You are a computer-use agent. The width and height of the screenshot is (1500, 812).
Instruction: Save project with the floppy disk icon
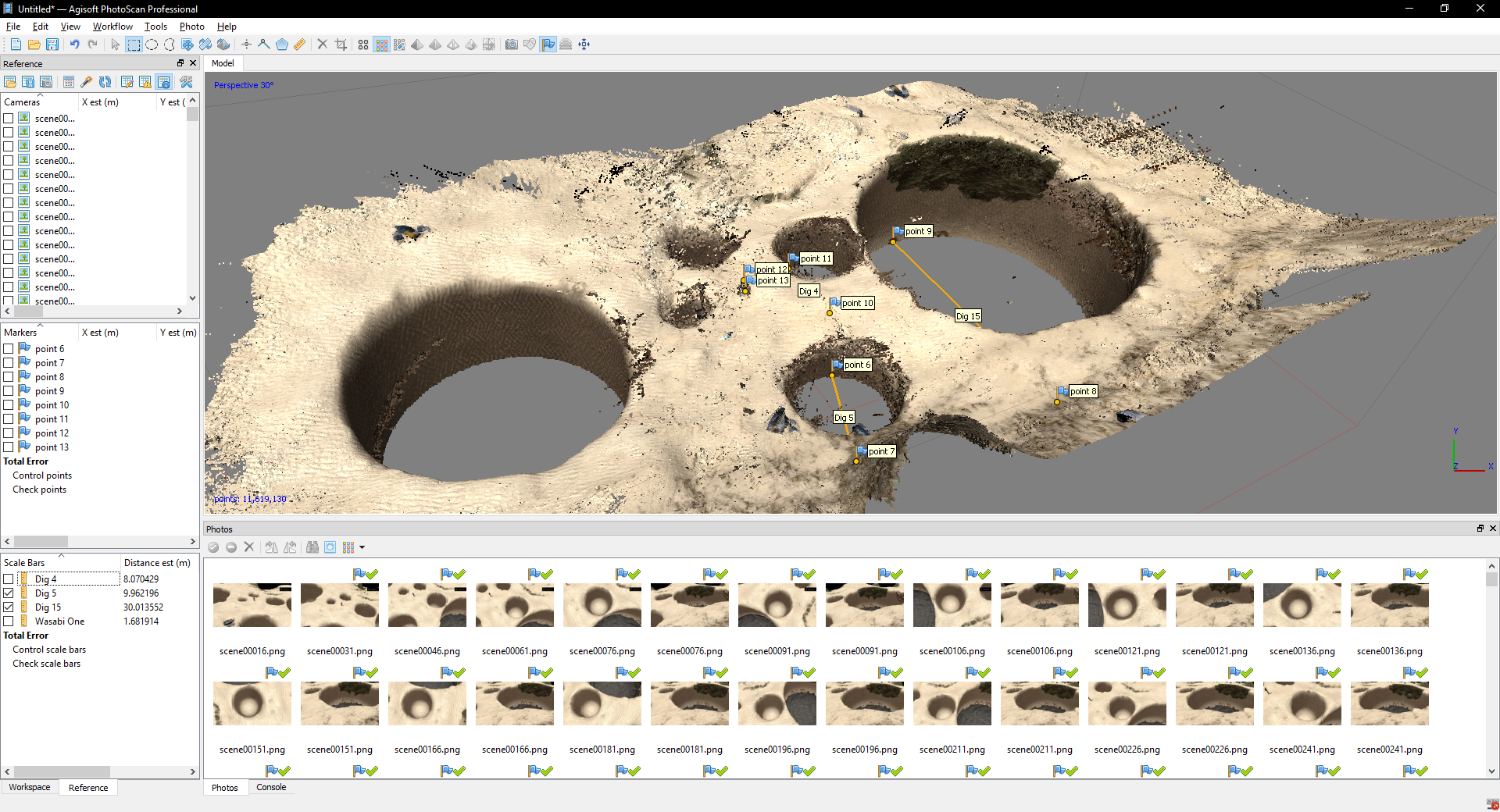pos(52,45)
